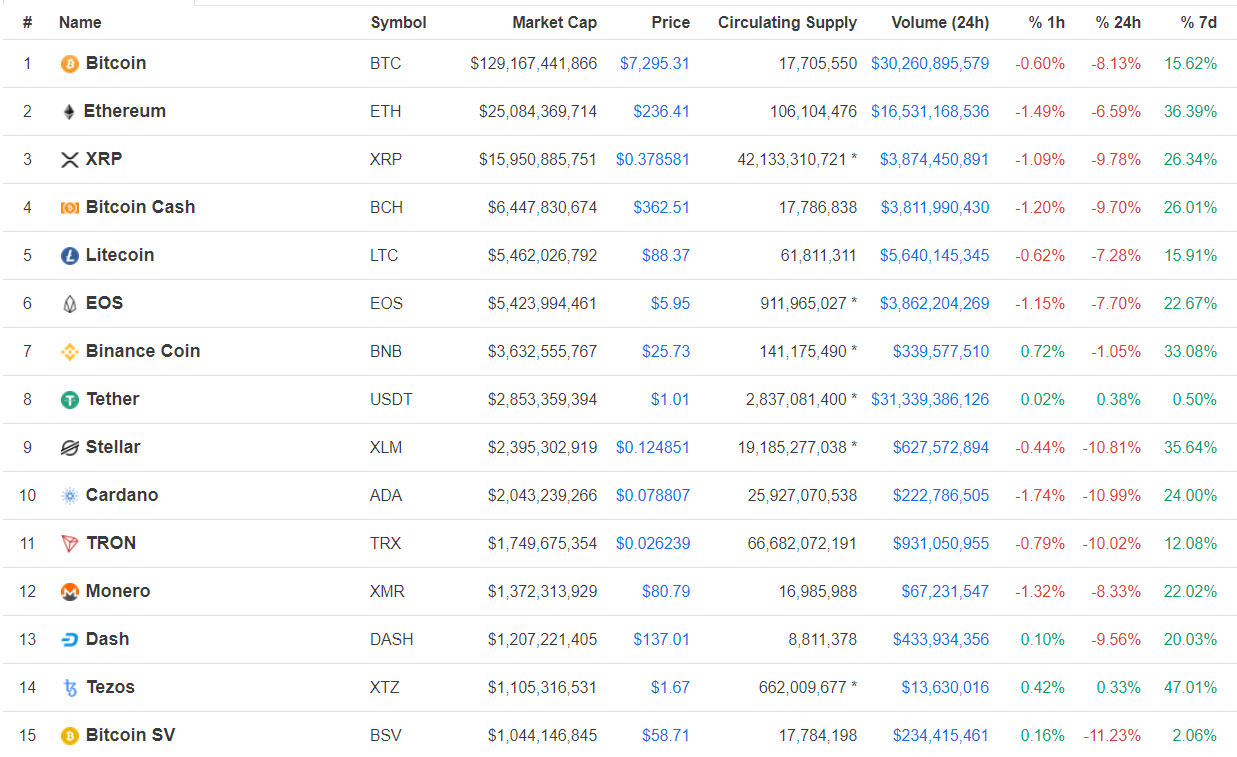The image size is (1237, 757).
Task: Open the Bitcoin Cash name link
Action: (140, 207)
